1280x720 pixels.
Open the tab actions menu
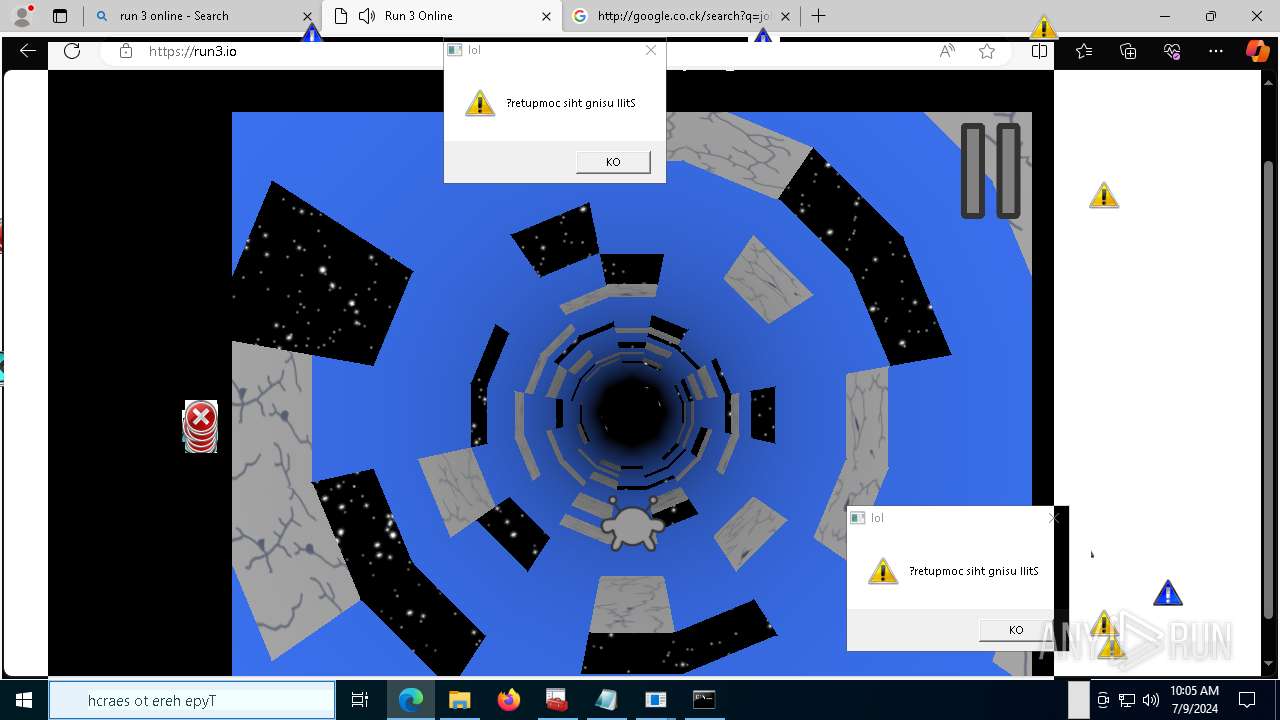60,16
